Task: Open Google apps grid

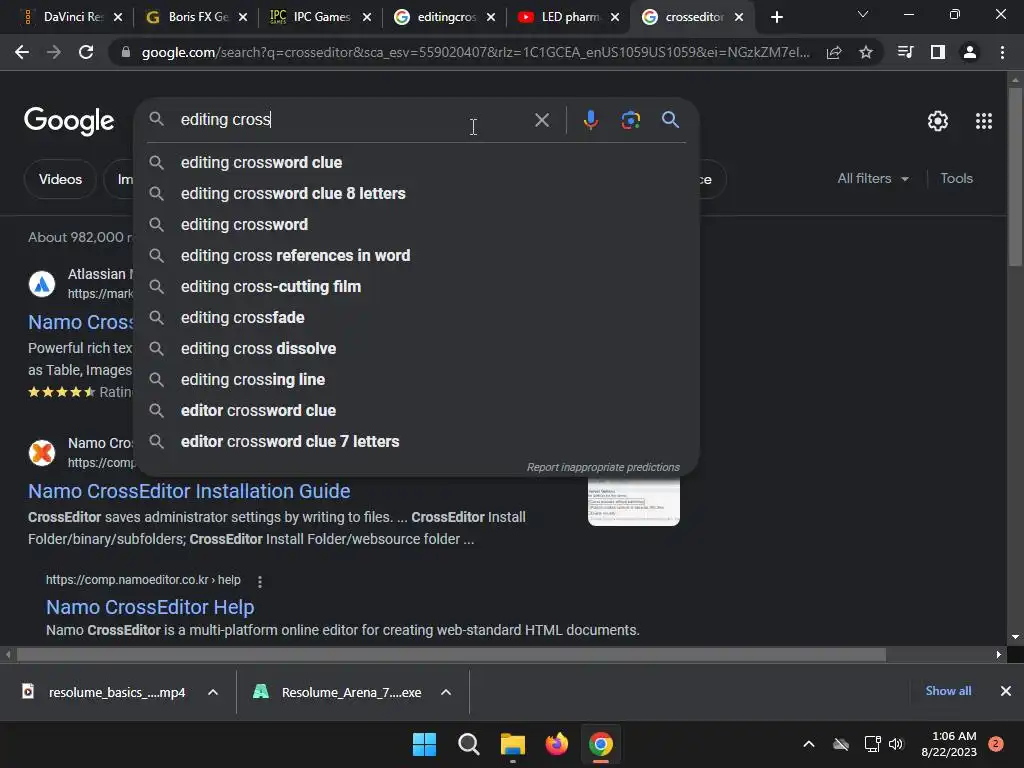Action: 984,121
